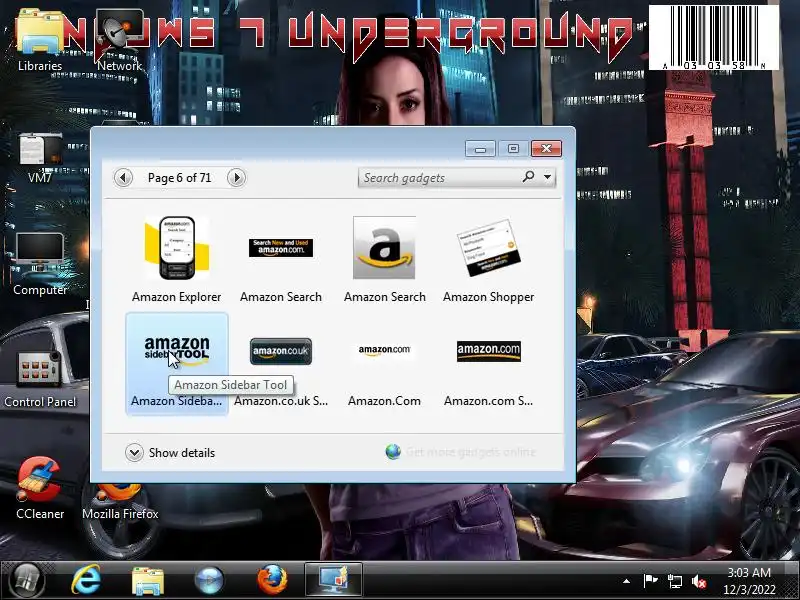Screen dimensions: 800x600
Task: Close the gadget gallery window
Action: coord(546,148)
